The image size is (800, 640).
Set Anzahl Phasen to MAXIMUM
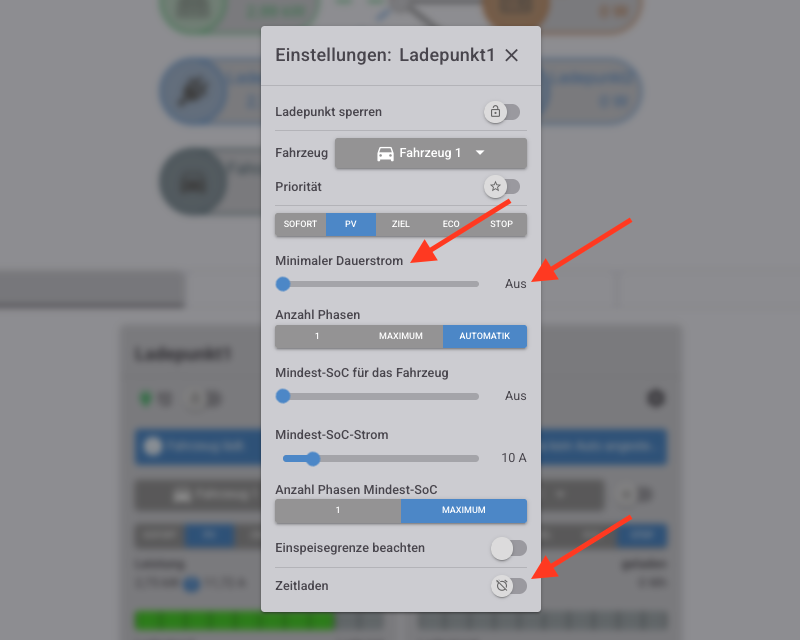[401, 336]
